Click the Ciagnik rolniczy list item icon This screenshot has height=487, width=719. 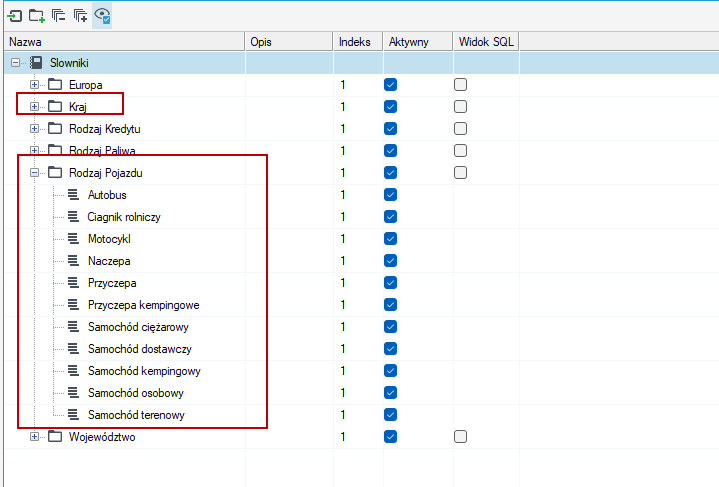pos(73,216)
